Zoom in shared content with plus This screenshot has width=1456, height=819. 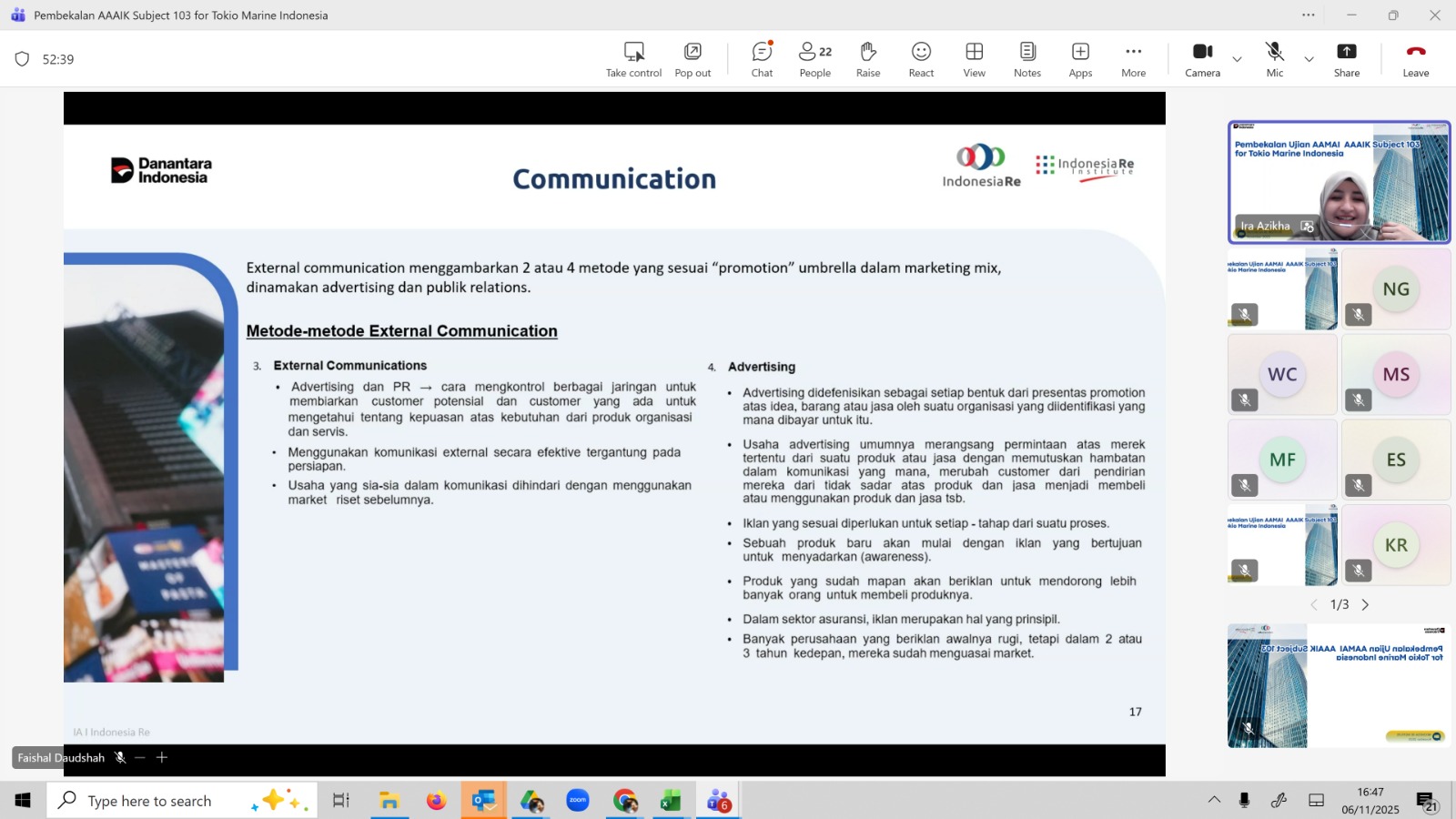pos(162,757)
